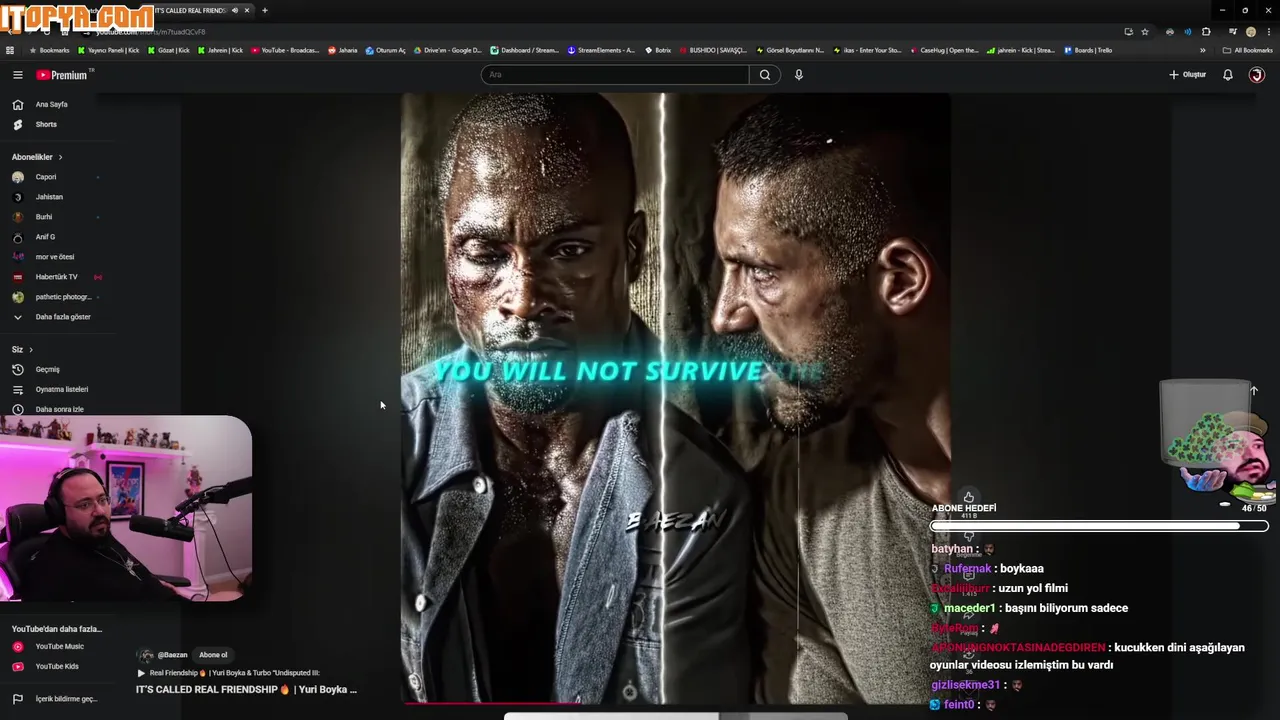Open the apps grid in bookmarks bar

pos(10,50)
